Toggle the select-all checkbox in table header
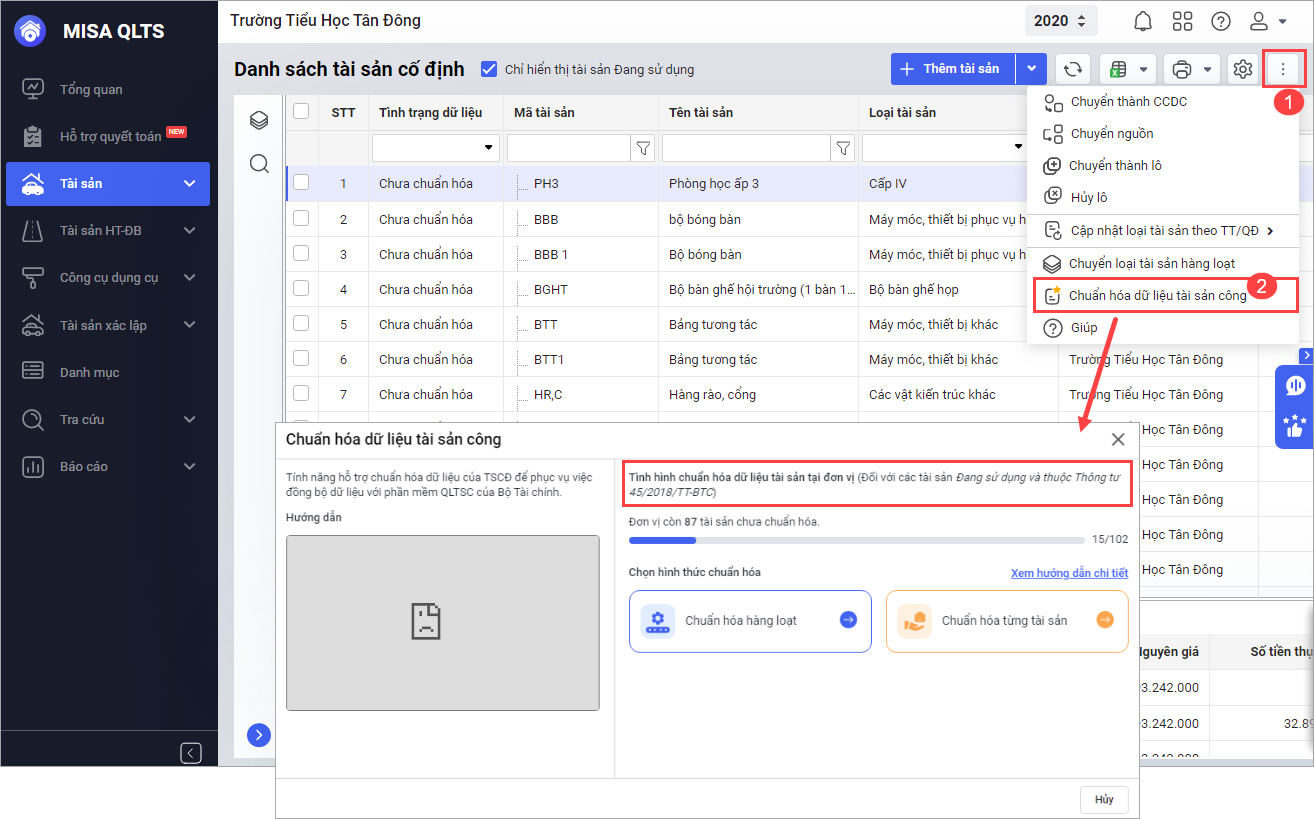This screenshot has height=819, width=1314. pyautogui.click(x=301, y=112)
